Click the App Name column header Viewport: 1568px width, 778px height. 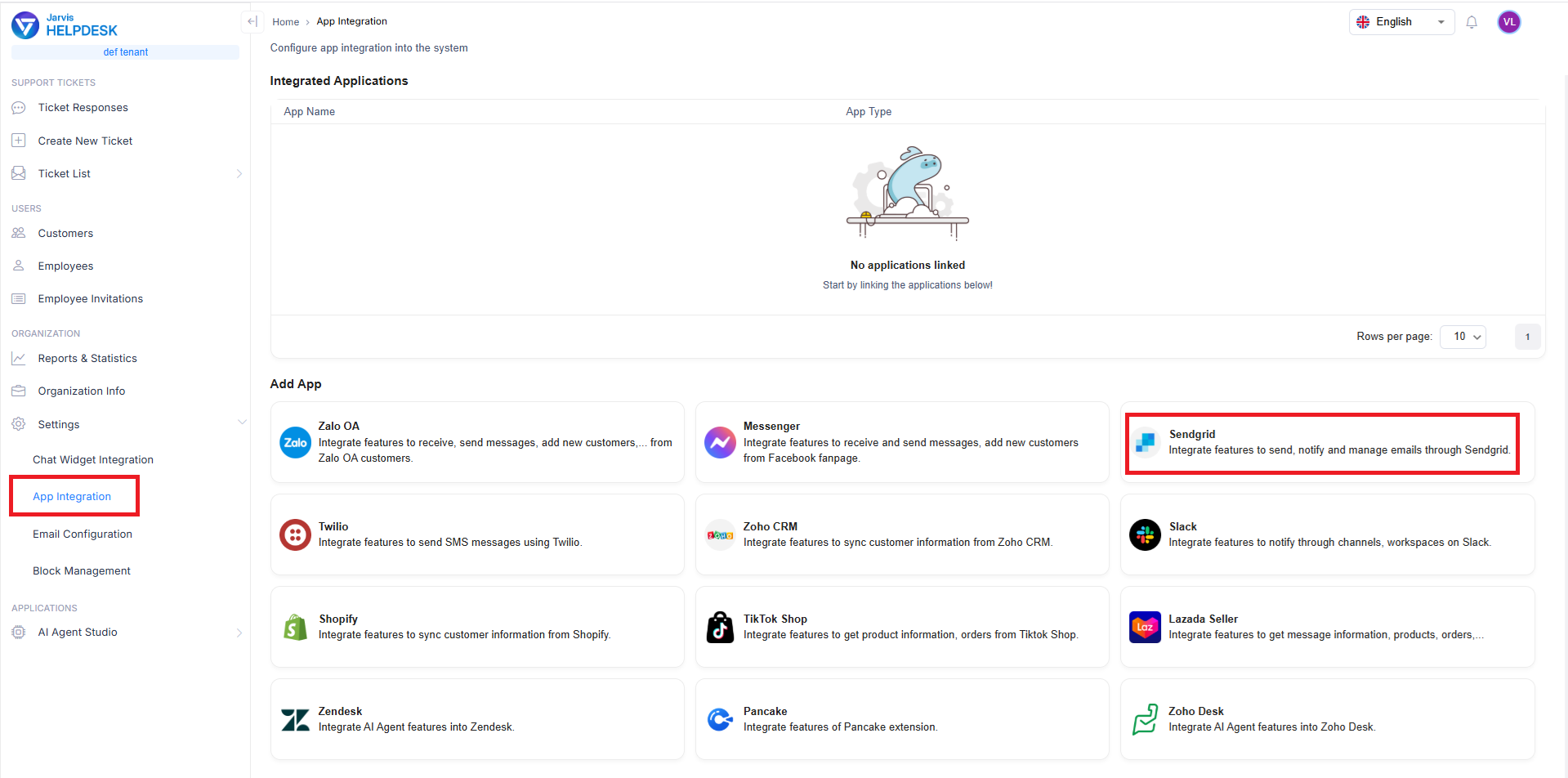point(309,112)
